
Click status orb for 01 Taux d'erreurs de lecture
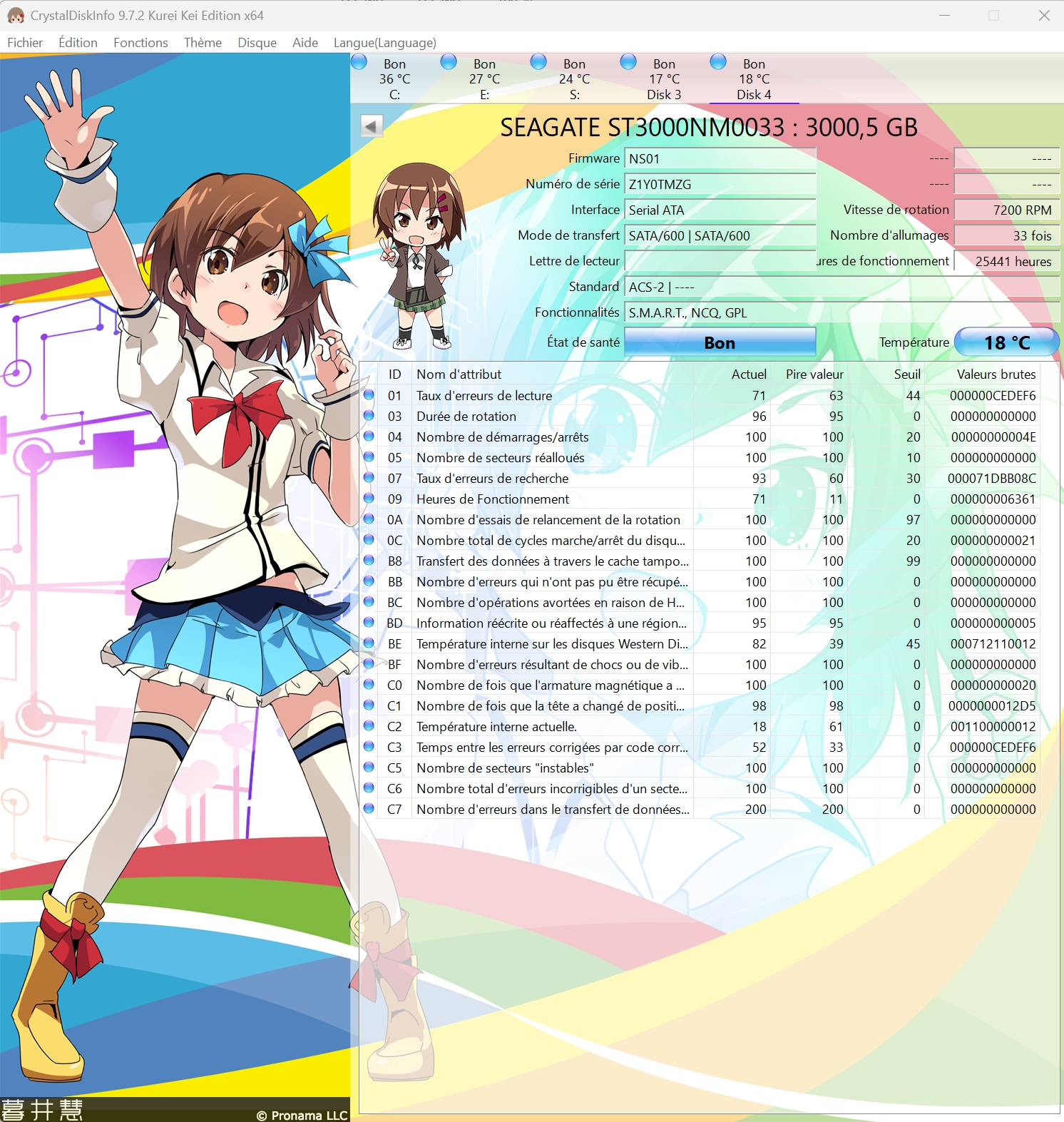[369, 394]
